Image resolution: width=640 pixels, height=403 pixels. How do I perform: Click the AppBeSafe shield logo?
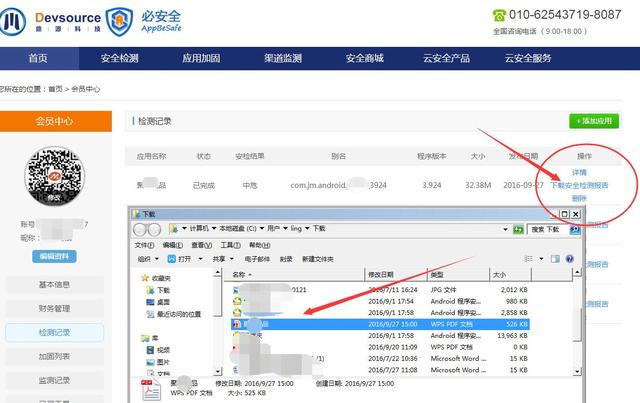tap(118, 19)
